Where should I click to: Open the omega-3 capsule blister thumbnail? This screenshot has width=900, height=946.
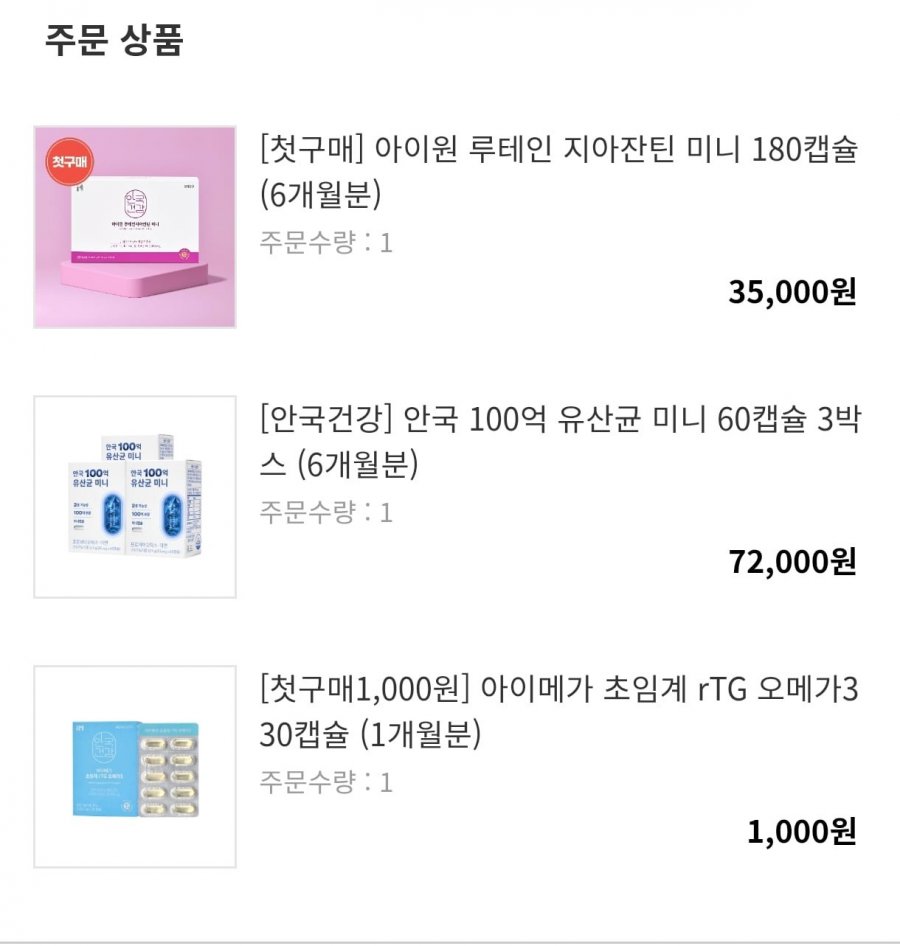click(135, 767)
